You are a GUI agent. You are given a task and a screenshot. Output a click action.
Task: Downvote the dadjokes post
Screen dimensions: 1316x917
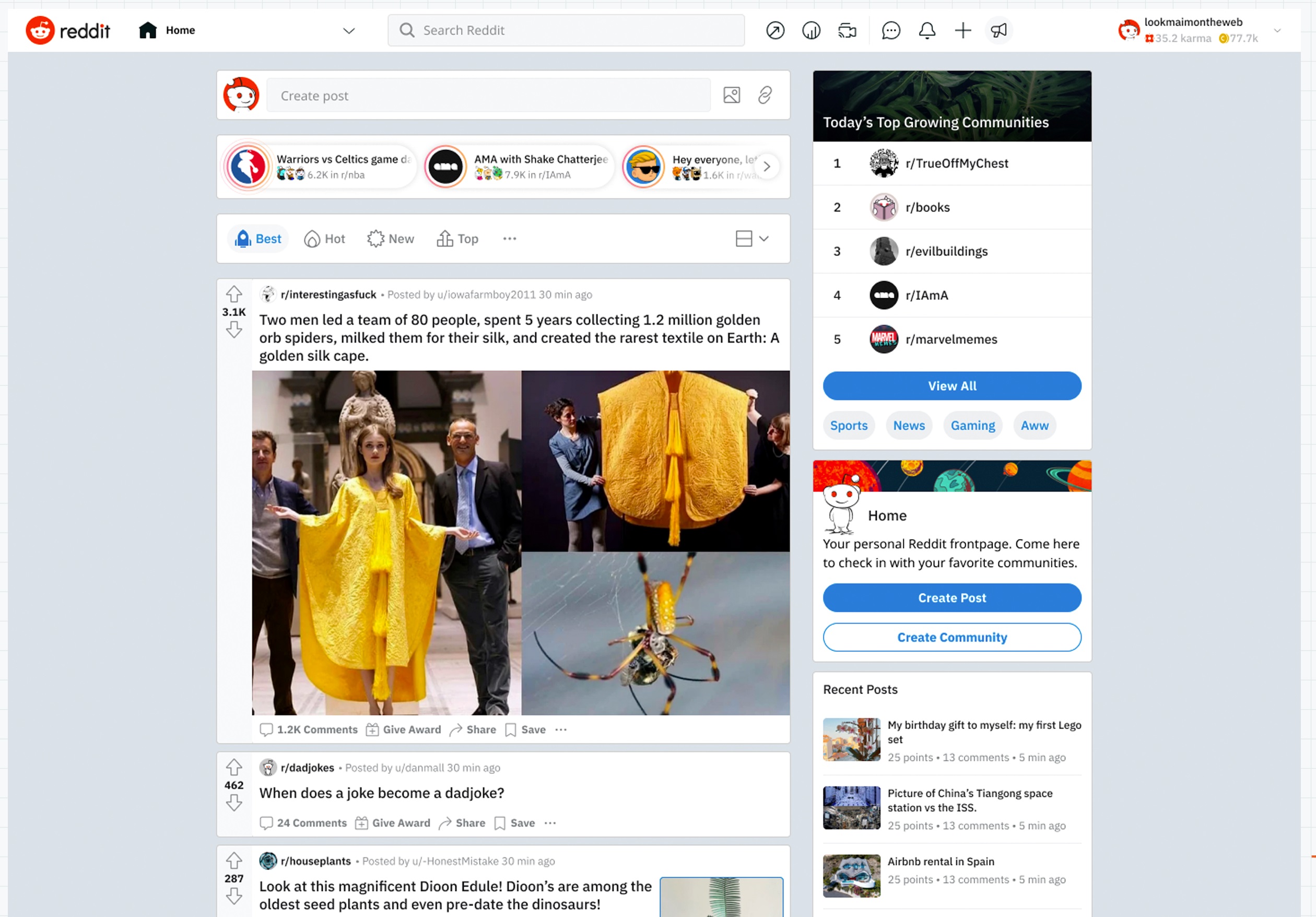tap(234, 803)
